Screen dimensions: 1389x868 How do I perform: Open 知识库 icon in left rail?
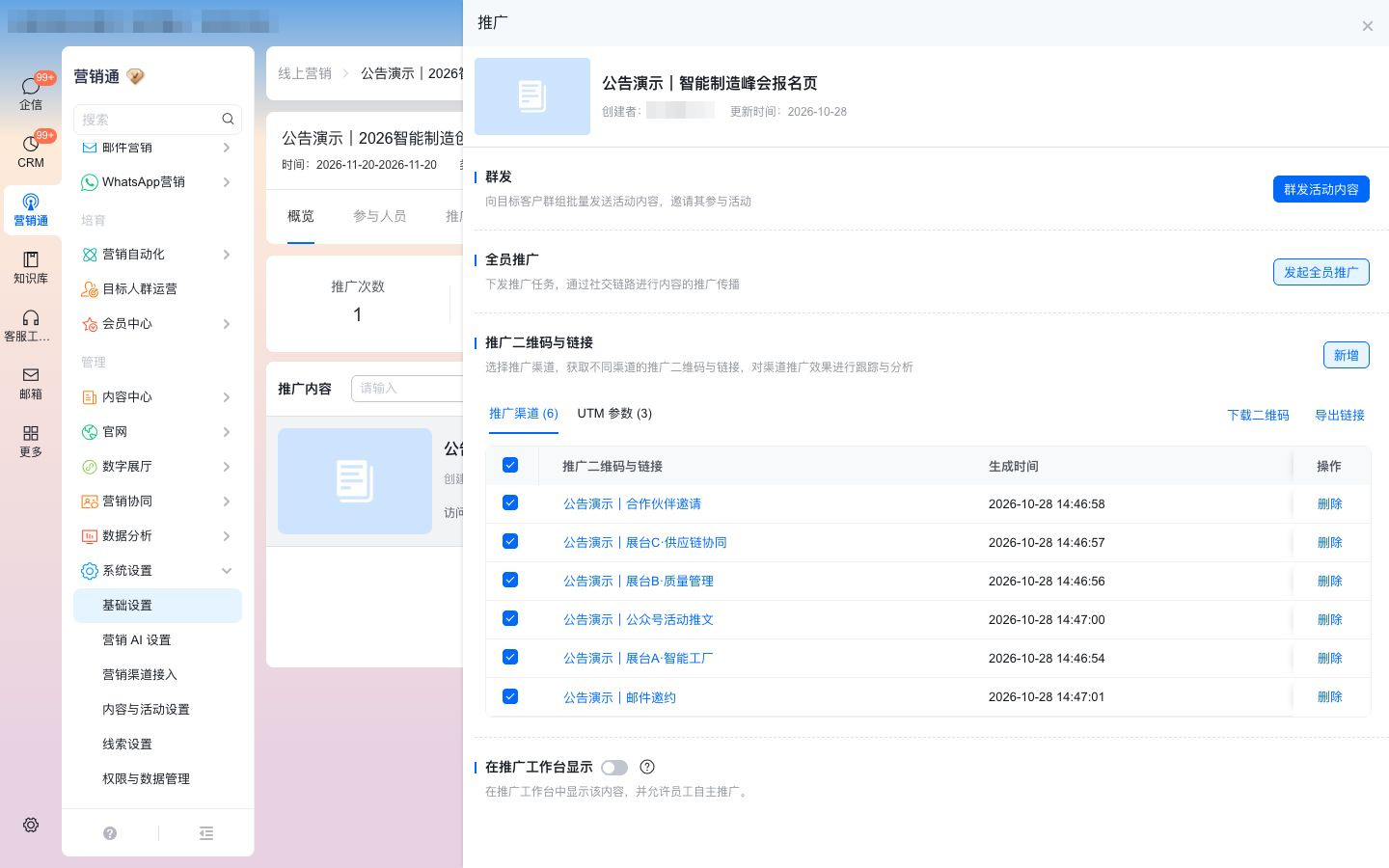pos(31,259)
